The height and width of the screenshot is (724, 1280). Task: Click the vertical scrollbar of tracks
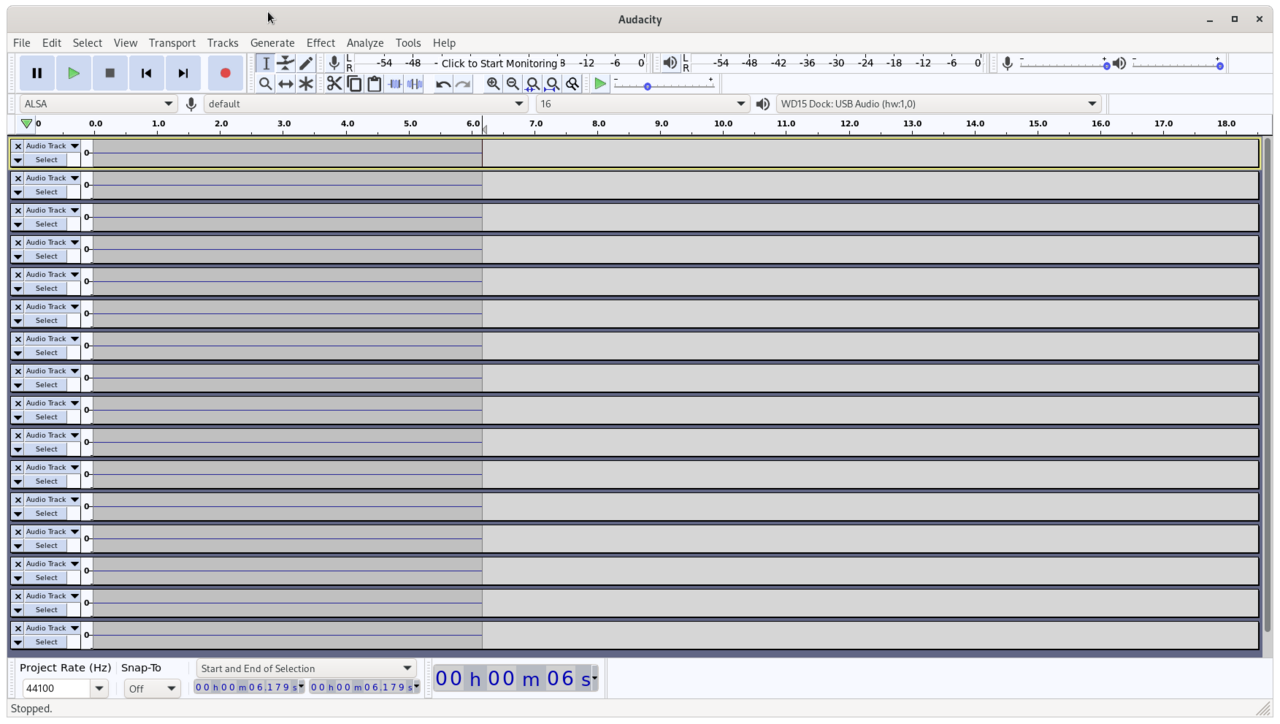(x=1268, y=385)
